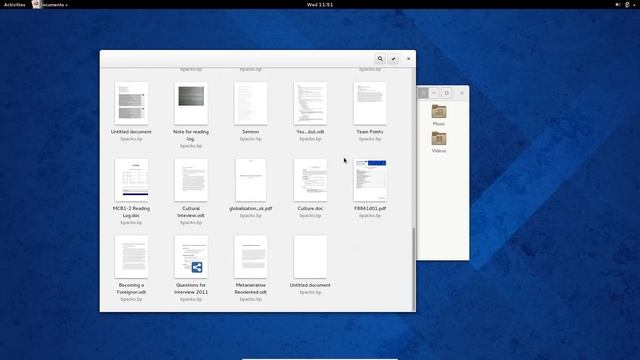Open the Documents application menu

[51, 4]
